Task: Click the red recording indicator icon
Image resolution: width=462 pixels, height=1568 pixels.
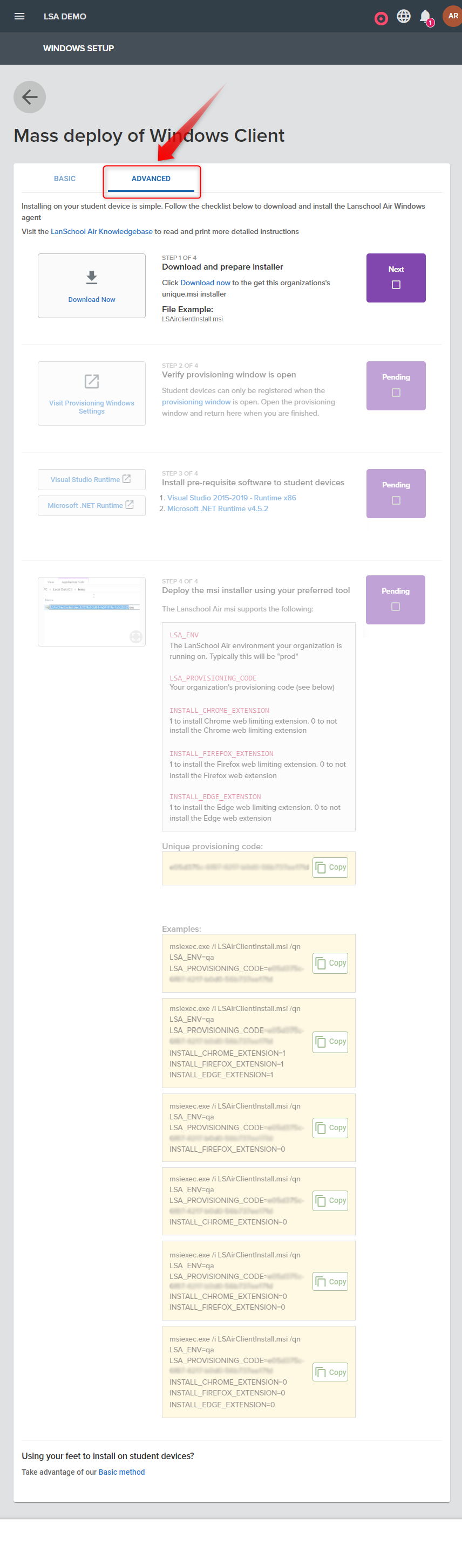Action: tap(382, 18)
